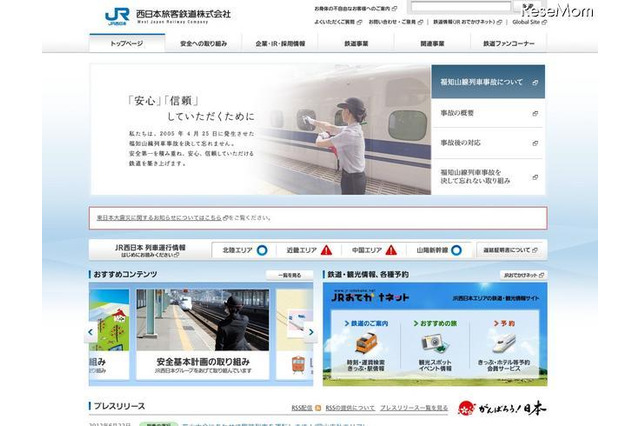
Task: Click the carousel previous arrow
Action: tap(91, 333)
